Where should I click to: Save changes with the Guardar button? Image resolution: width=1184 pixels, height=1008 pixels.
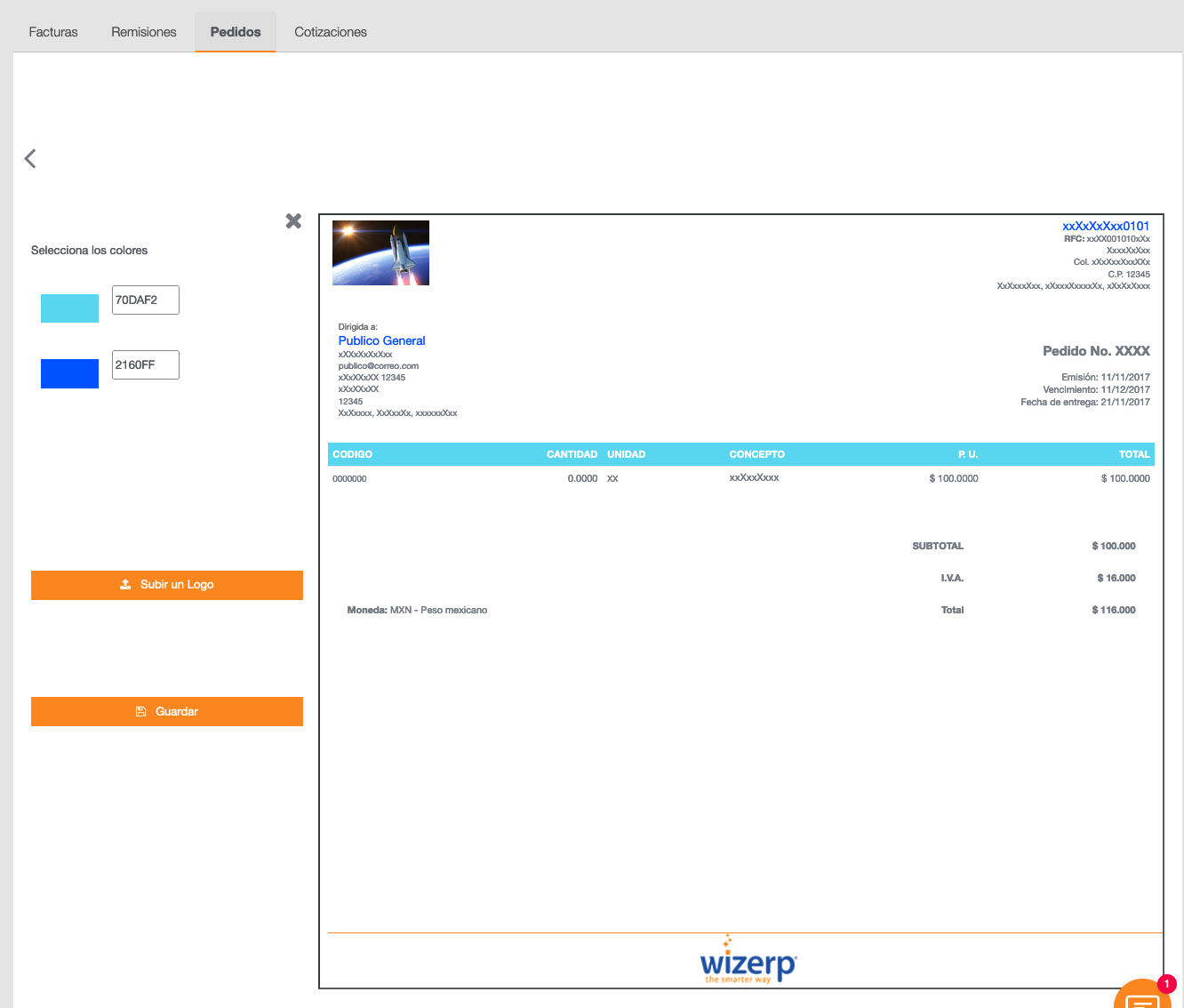click(x=167, y=711)
